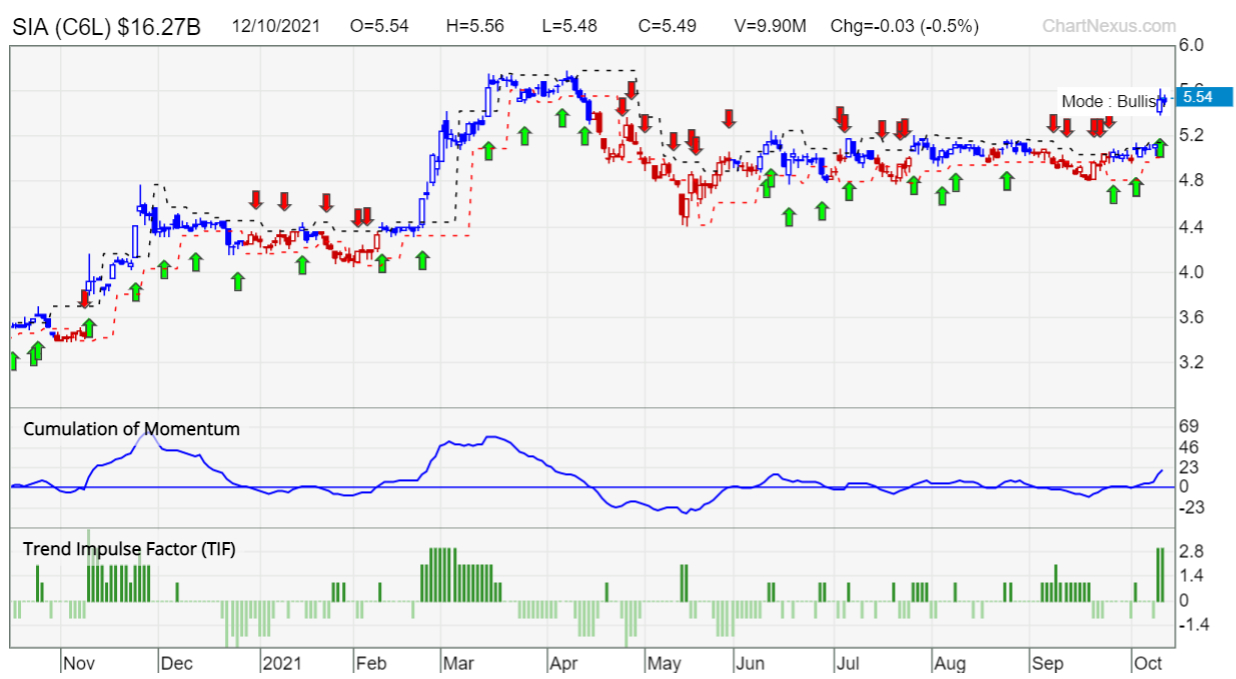Screen dimensions: 1236x679
Task: Click the 3.2 price axis label
Action: tap(1193, 363)
